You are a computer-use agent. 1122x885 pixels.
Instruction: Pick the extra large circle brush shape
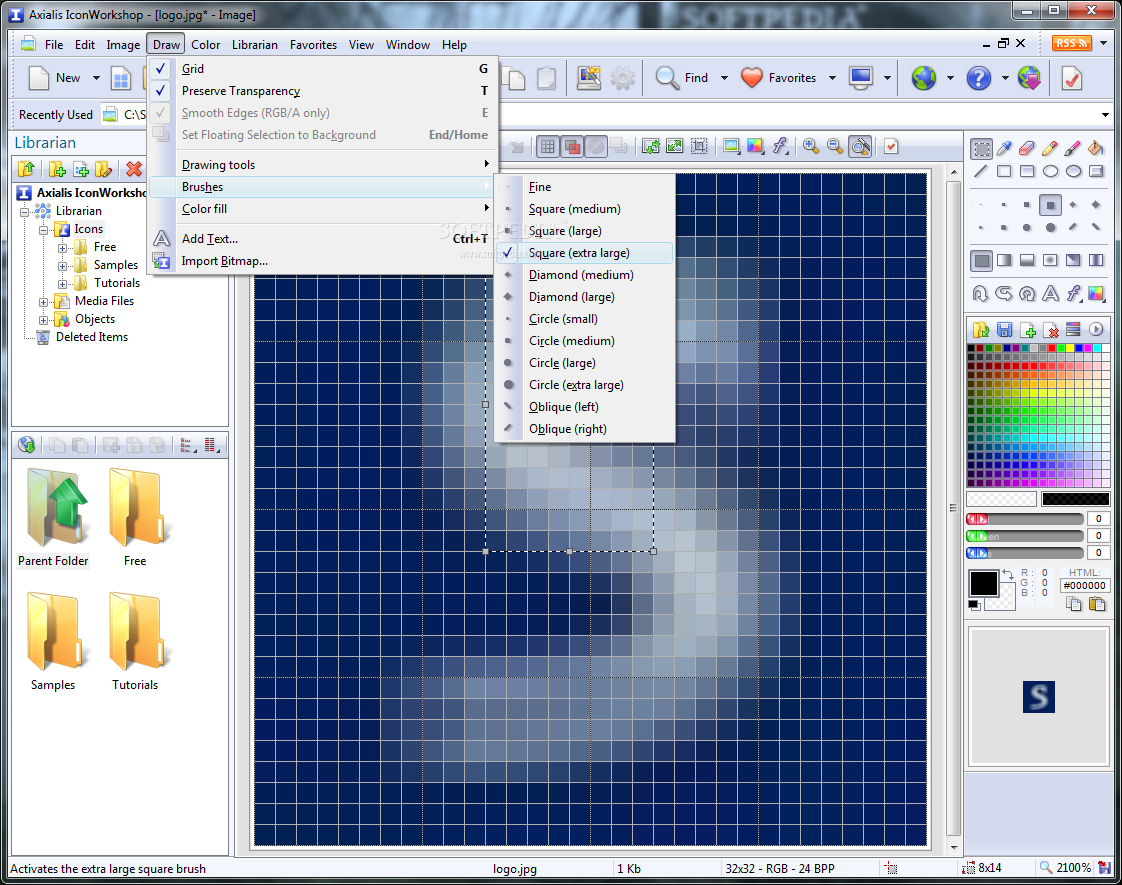(x=1050, y=228)
